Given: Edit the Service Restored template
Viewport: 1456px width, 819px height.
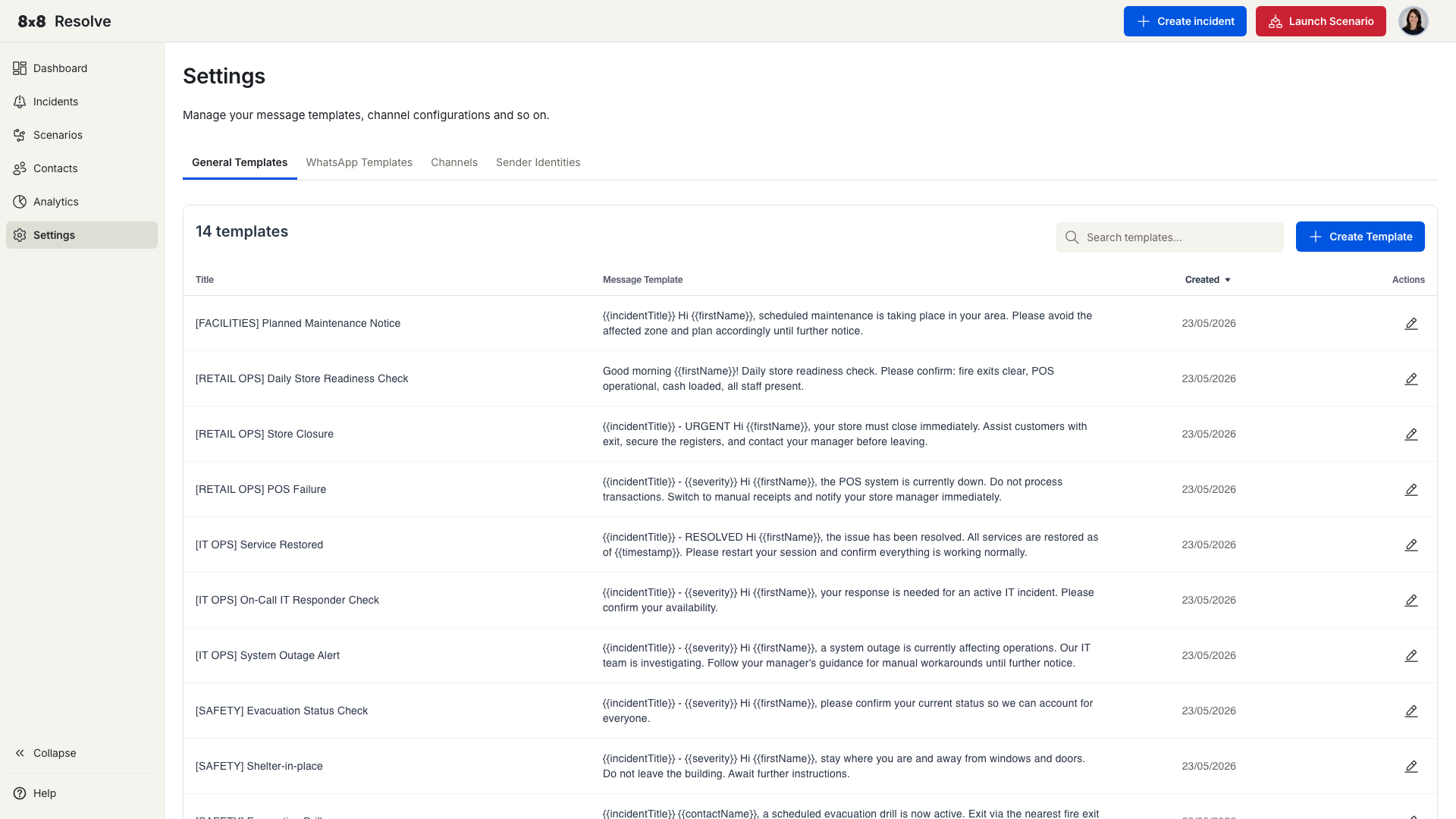Looking at the screenshot, I should click(1410, 544).
